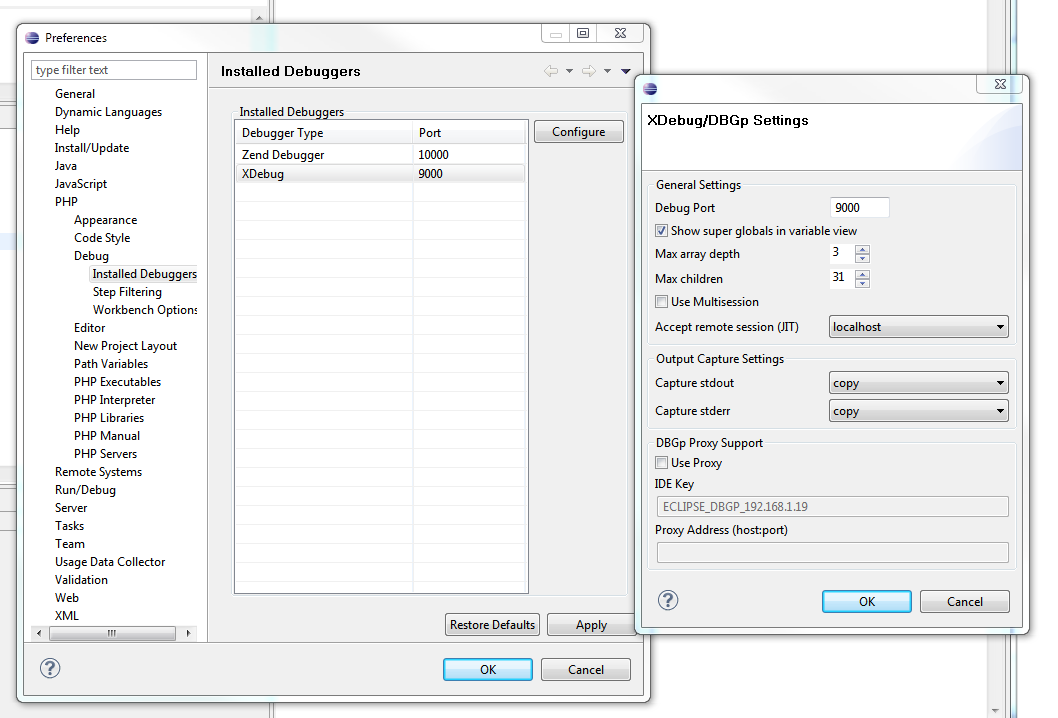Open Capture stderr dropdown
Image resolution: width=1058 pixels, height=718 pixels.
918,411
